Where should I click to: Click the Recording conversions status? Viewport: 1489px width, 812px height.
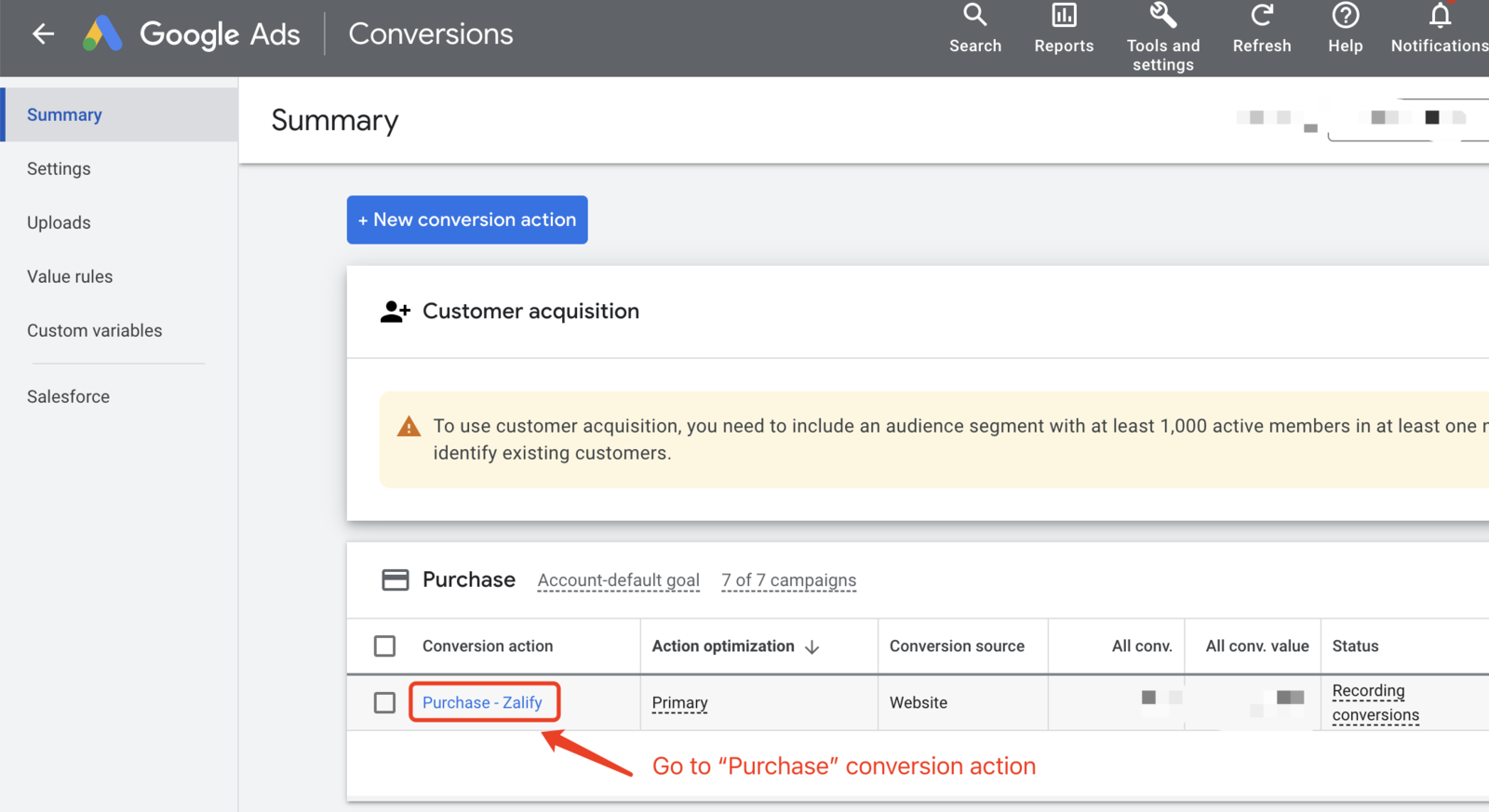pyautogui.click(x=1375, y=703)
